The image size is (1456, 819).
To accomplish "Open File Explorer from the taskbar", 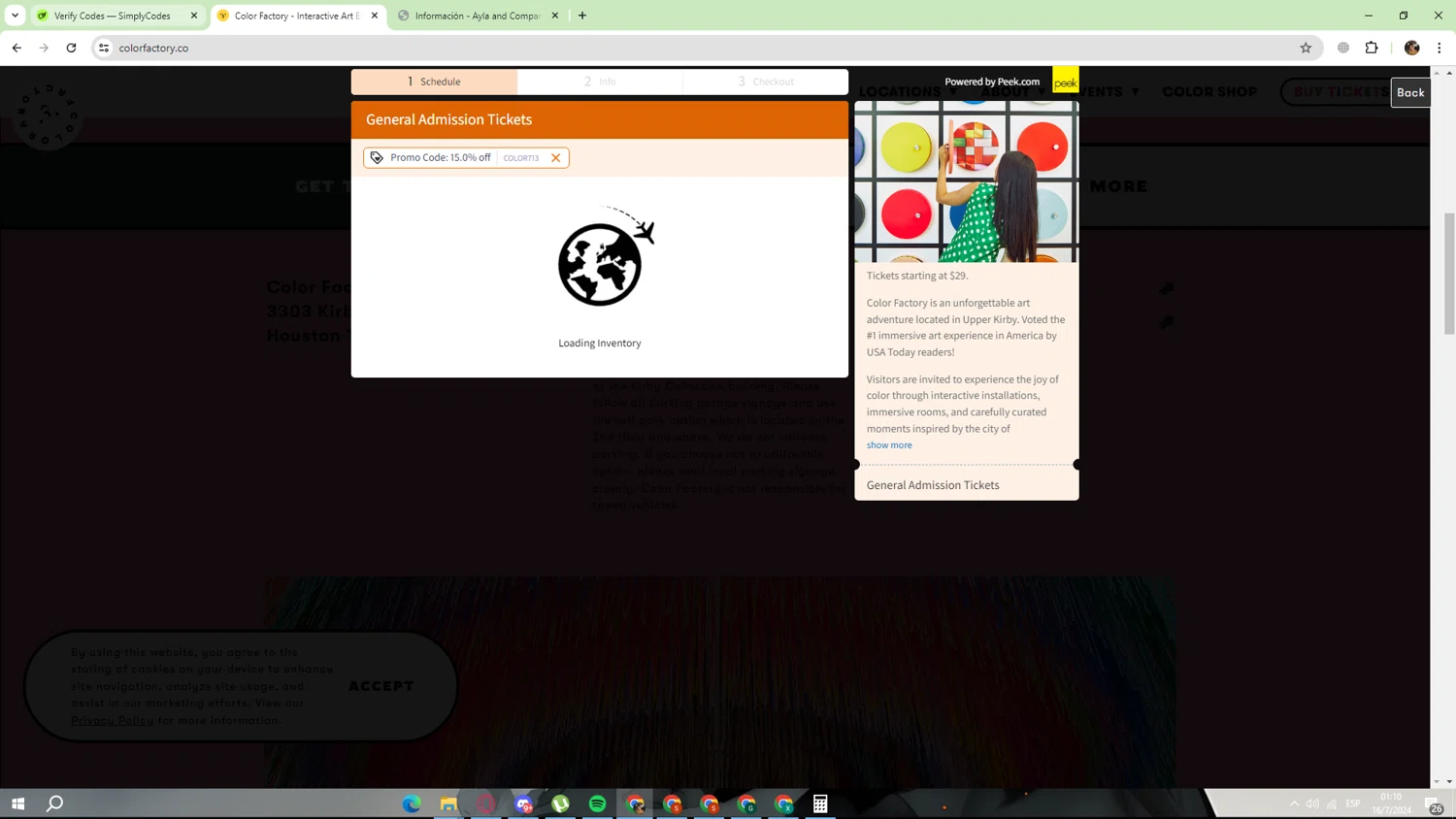I will (x=448, y=803).
